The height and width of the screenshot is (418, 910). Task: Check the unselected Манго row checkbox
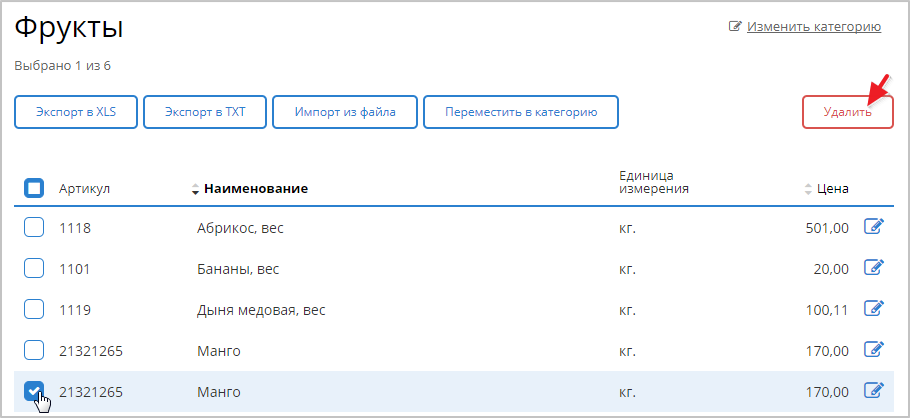[34, 350]
